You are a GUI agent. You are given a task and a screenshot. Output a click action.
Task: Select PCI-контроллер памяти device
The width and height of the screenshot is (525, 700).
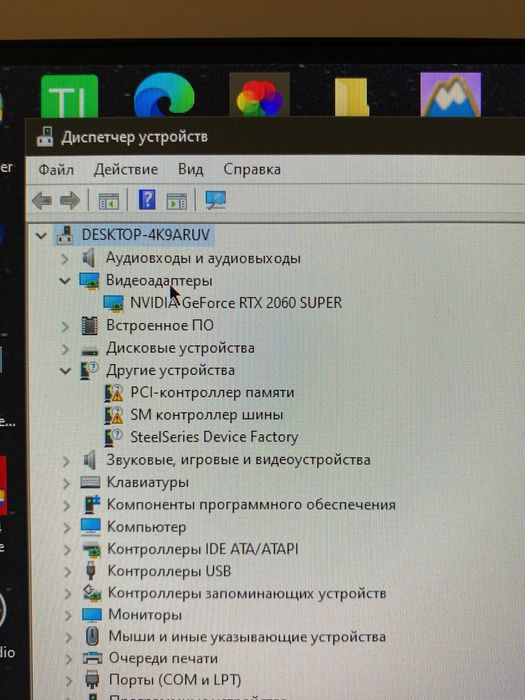212,393
